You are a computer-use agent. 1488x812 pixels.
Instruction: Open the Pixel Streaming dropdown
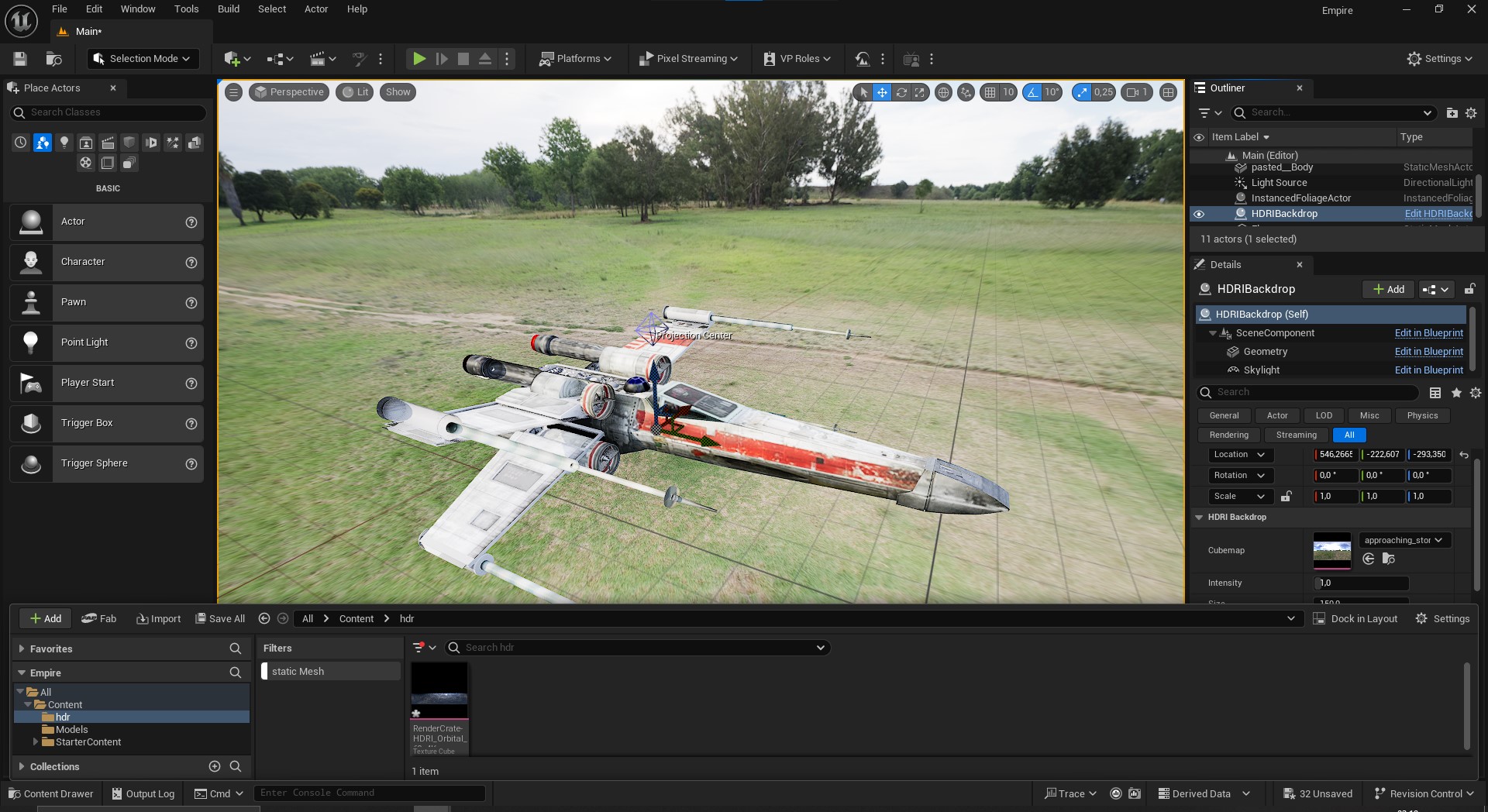point(687,59)
